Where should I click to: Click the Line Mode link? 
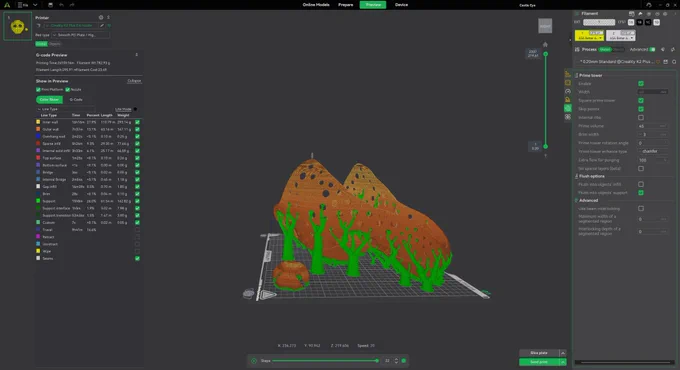click(123, 109)
